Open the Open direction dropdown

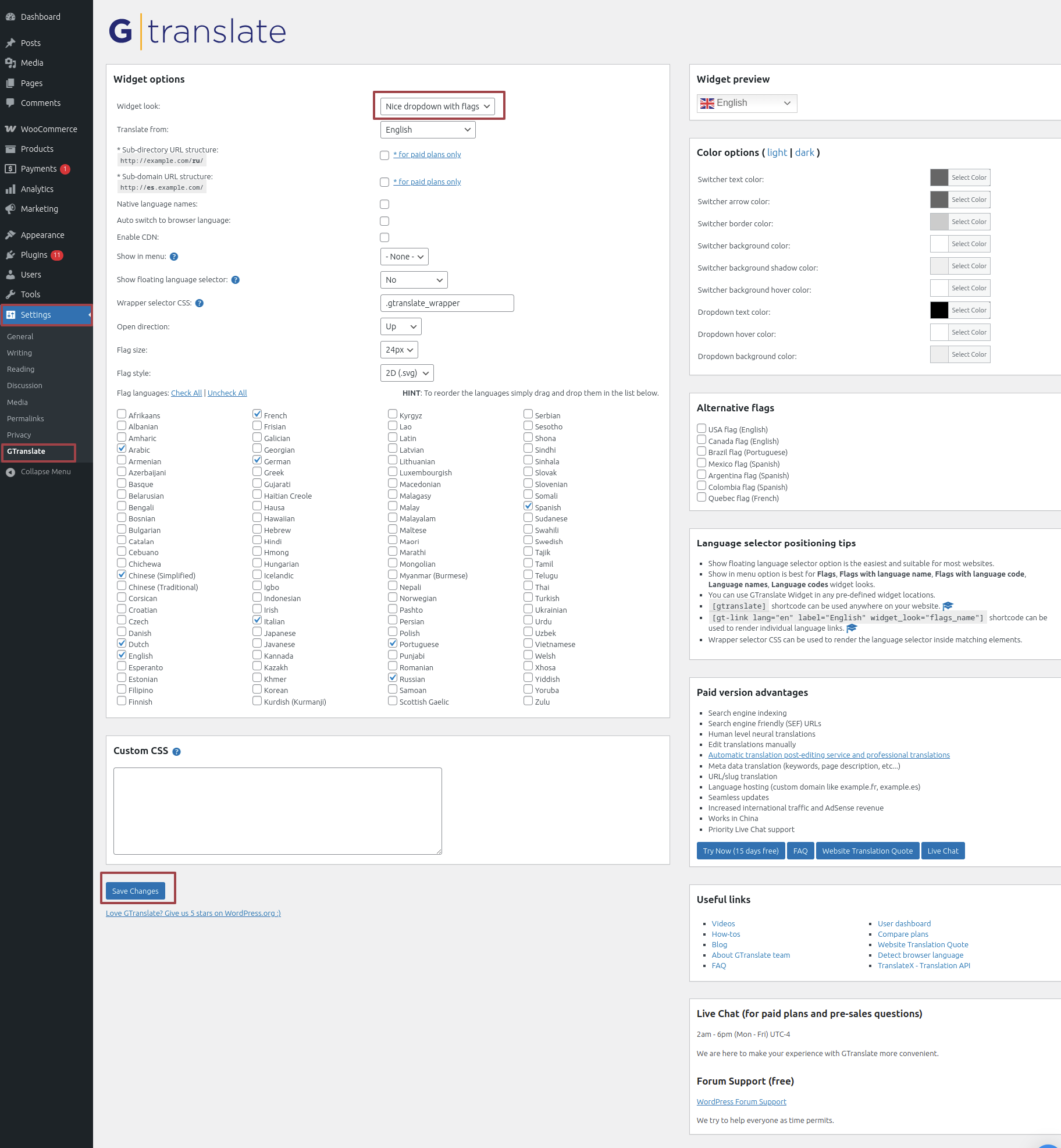[401, 326]
